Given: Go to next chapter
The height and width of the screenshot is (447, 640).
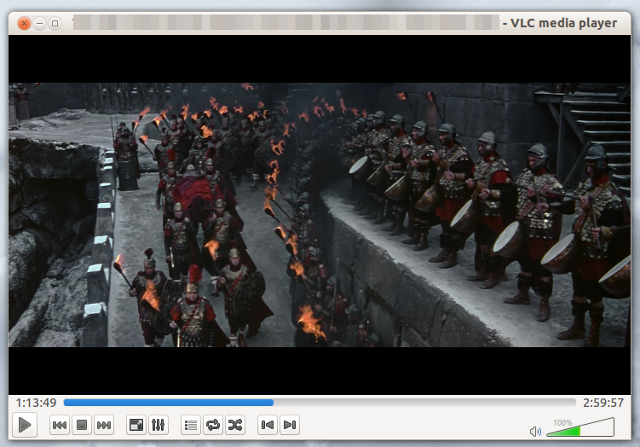Looking at the screenshot, I should click(289, 425).
